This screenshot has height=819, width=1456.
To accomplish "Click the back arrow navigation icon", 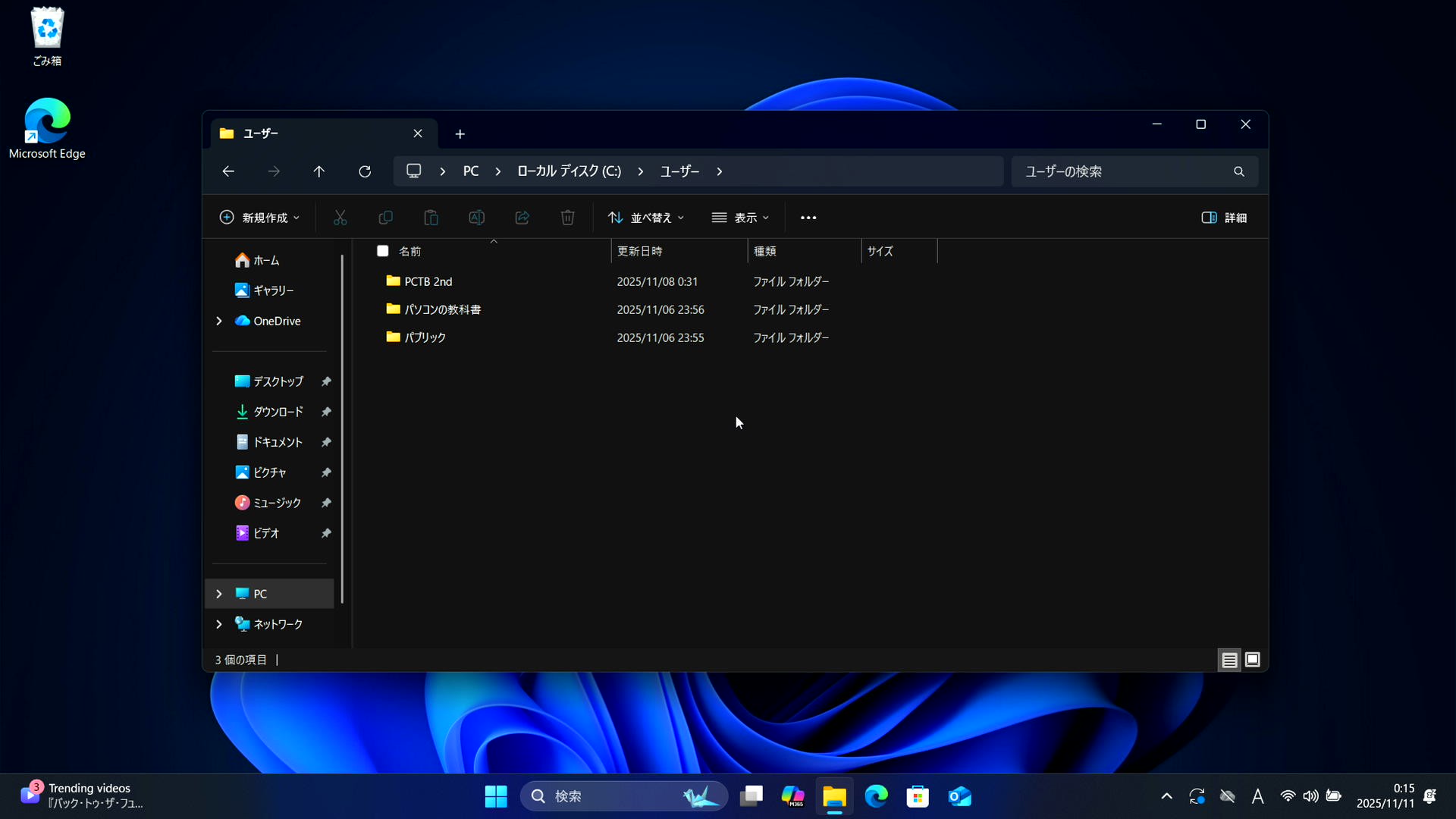I will point(228,171).
